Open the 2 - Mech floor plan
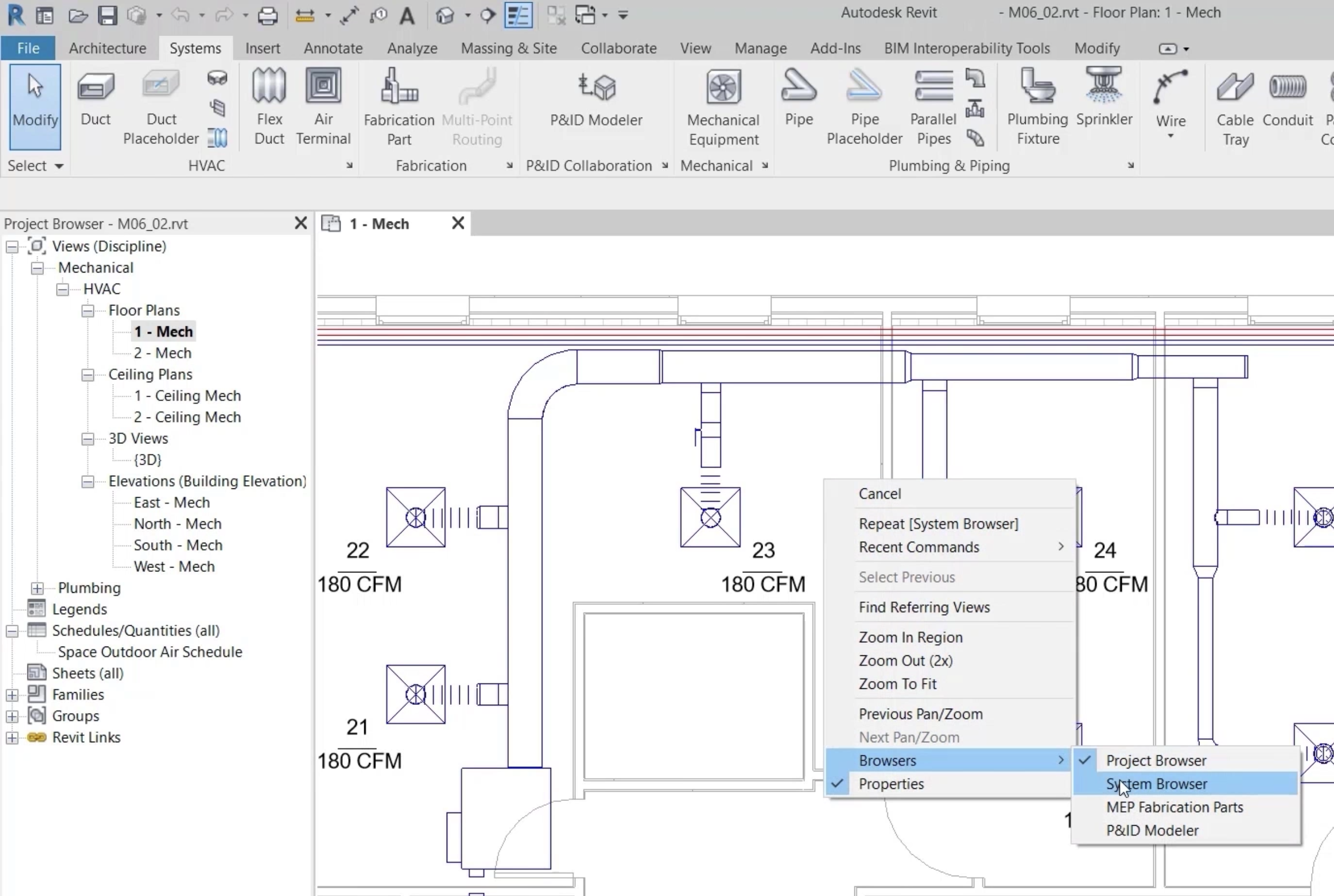Image resolution: width=1334 pixels, height=896 pixels. (x=162, y=353)
